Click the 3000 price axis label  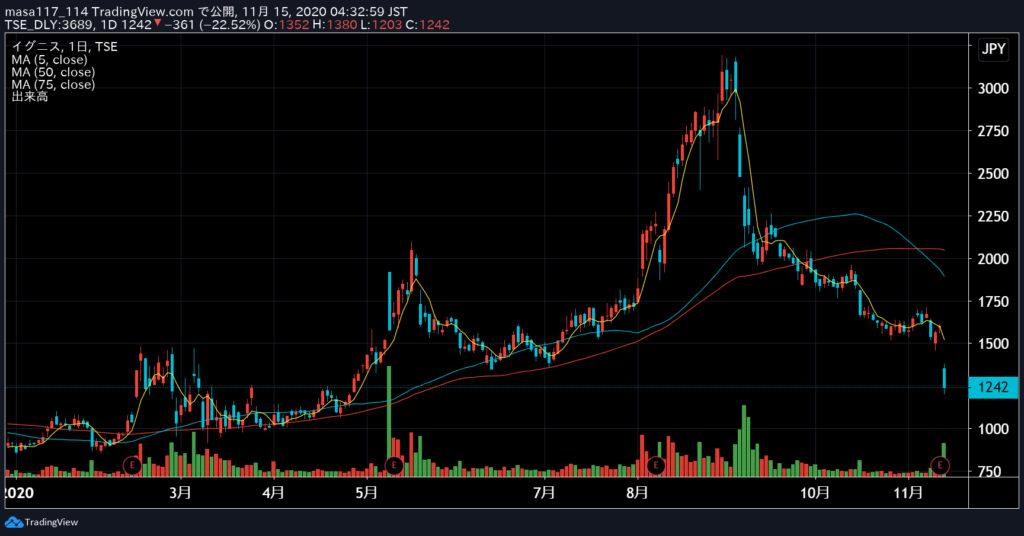pos(993,89)
